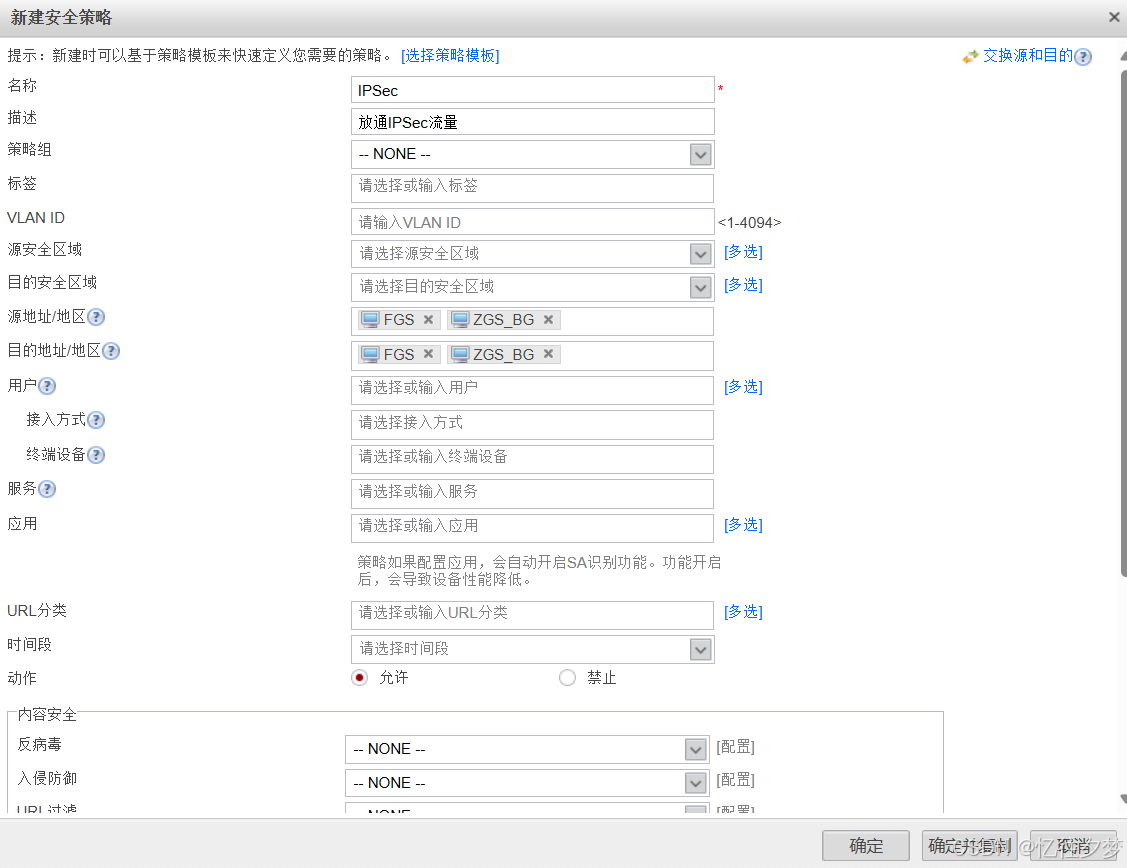Click help icon beside 终端设备
The width and height of the screenshot is (1127, 868).
(96, 455)
